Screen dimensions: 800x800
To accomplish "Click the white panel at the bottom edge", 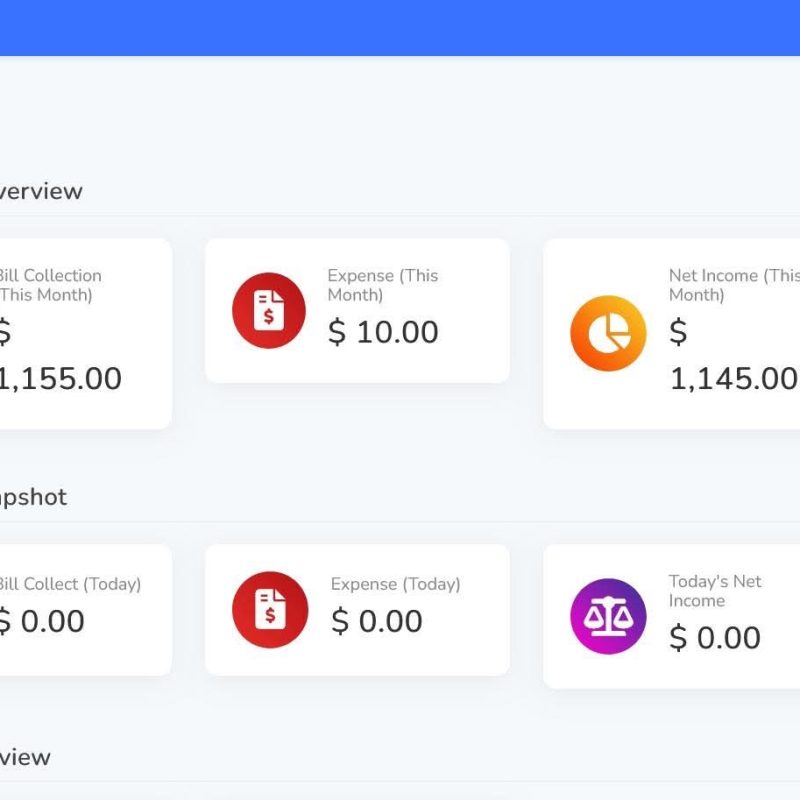I will point(400,795).
